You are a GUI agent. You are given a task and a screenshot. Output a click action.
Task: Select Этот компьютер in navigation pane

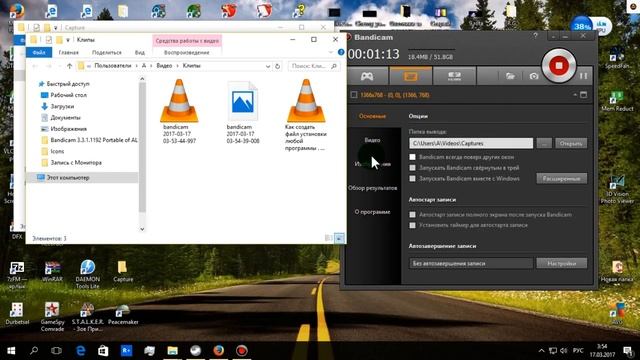coord(68,178)
